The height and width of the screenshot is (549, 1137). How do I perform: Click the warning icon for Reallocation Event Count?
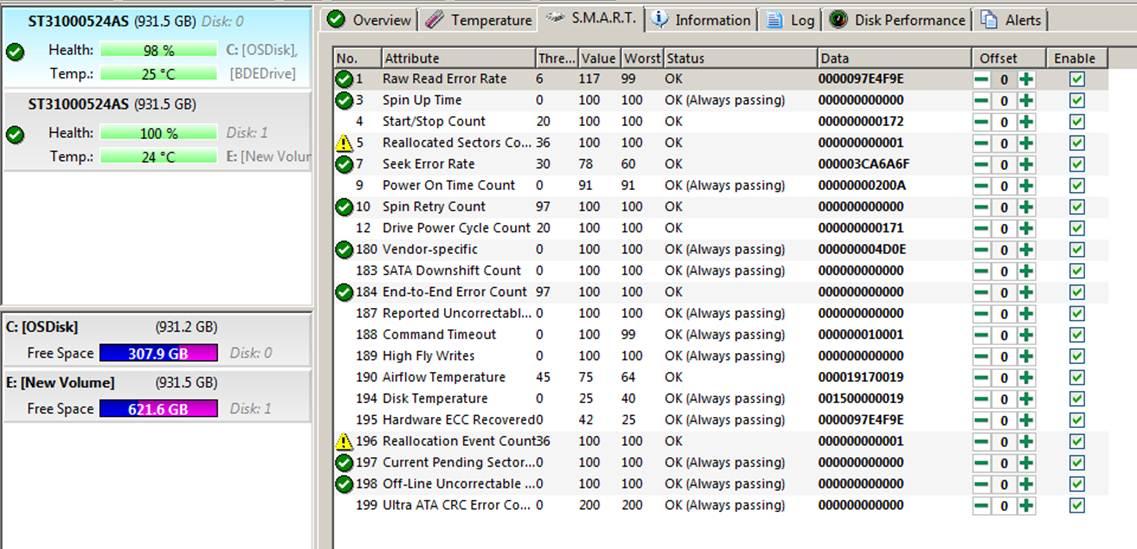click(x=344, y=441)
